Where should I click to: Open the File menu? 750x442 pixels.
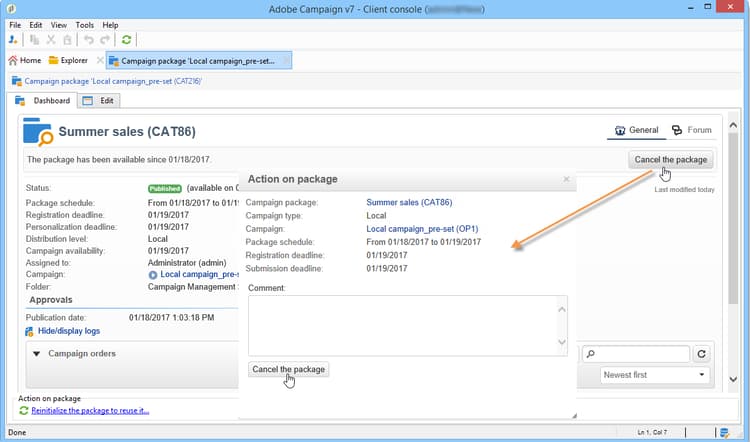[15, 25]
